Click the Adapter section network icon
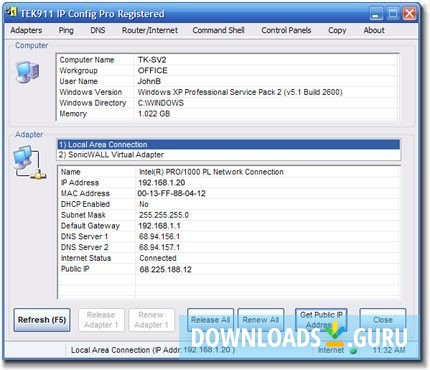430x370 pixels. point(29,163)
